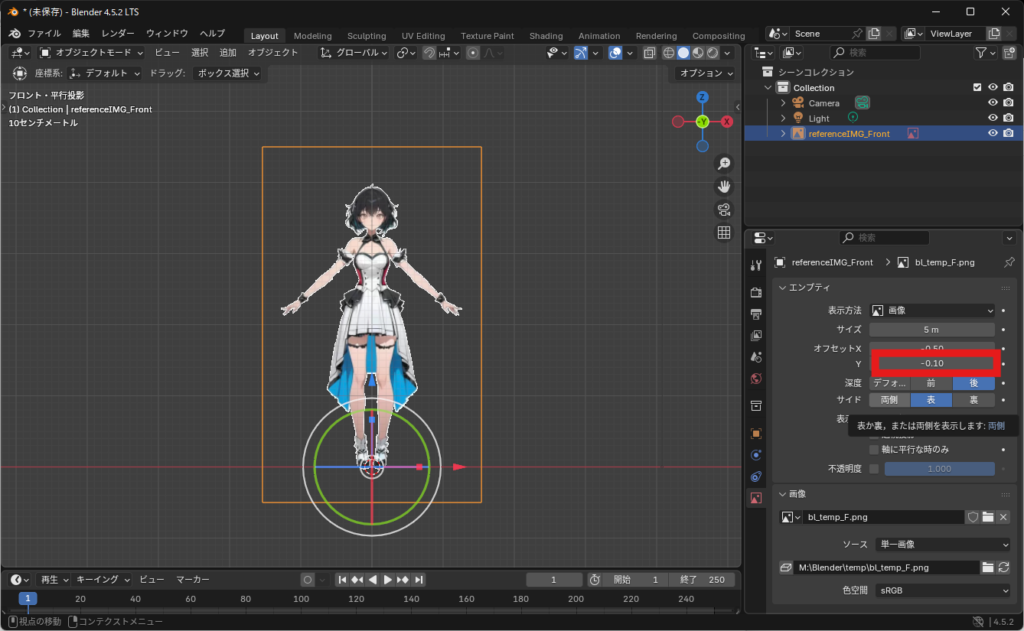Hide Camera in viewport via eye icon
The height and width of the screenshot is (631, 1024).
(x=993, y=103)
